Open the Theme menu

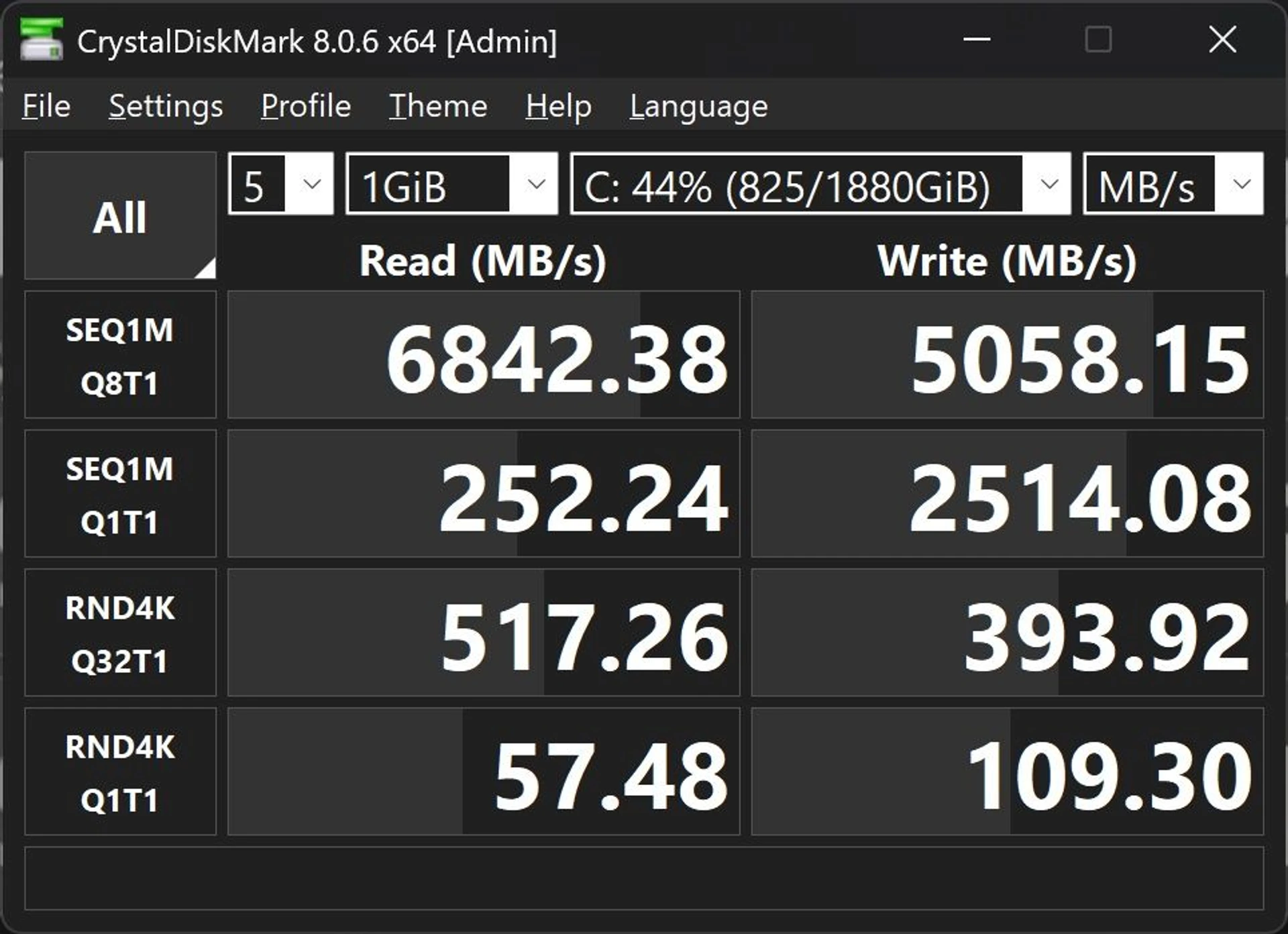438,106
